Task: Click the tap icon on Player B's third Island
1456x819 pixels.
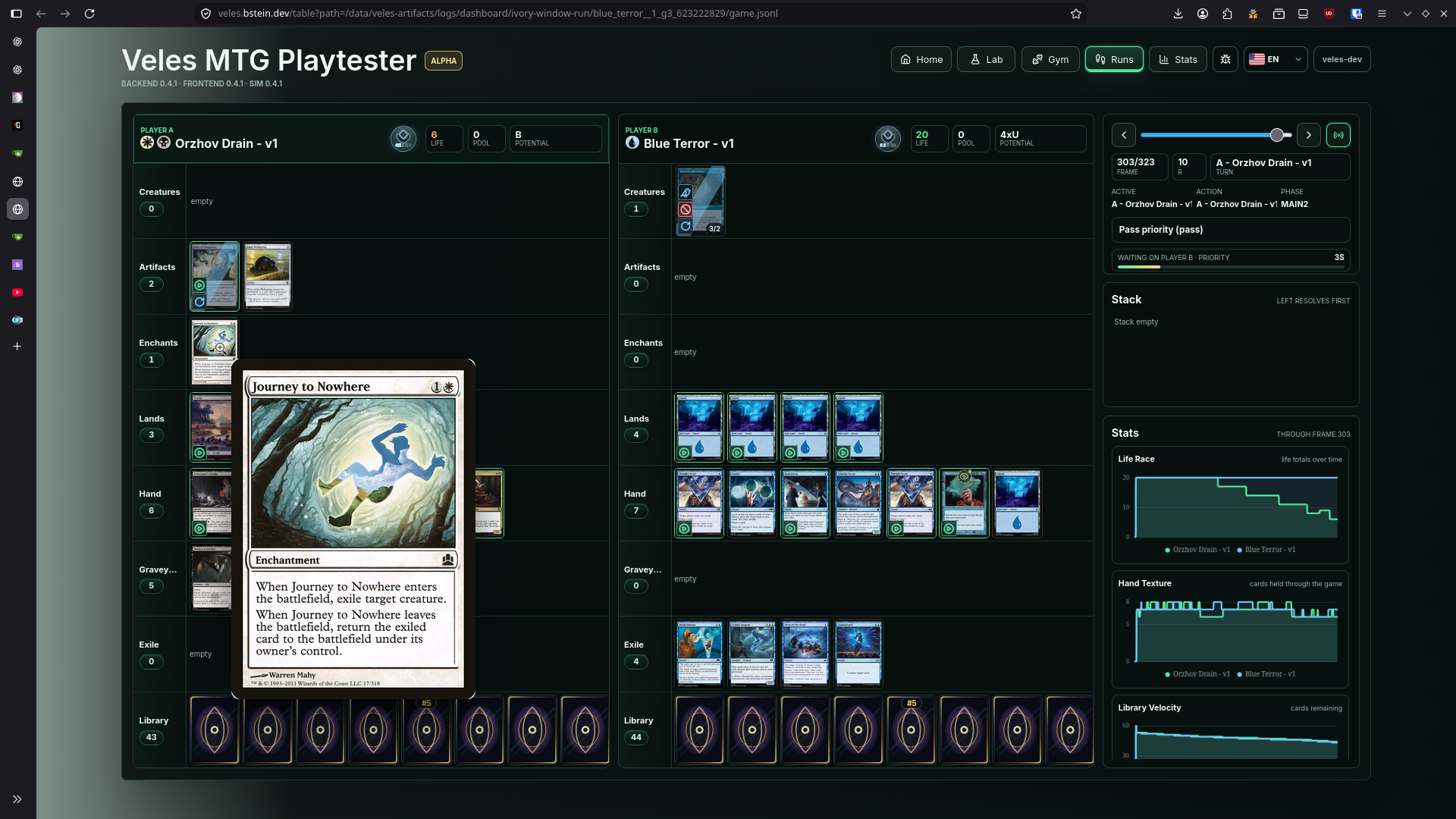Action: click(790, 453)
